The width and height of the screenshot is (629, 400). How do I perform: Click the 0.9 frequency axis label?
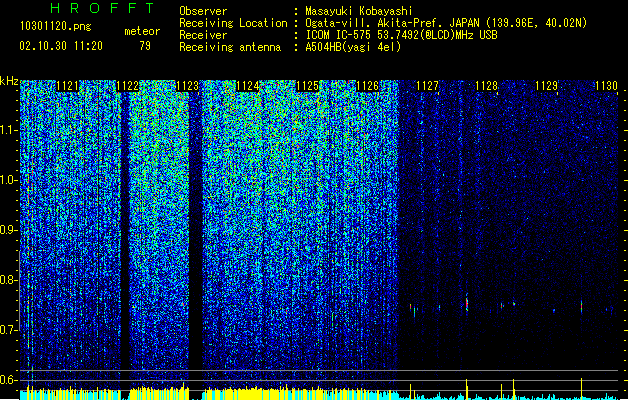(x=8, y=230)
